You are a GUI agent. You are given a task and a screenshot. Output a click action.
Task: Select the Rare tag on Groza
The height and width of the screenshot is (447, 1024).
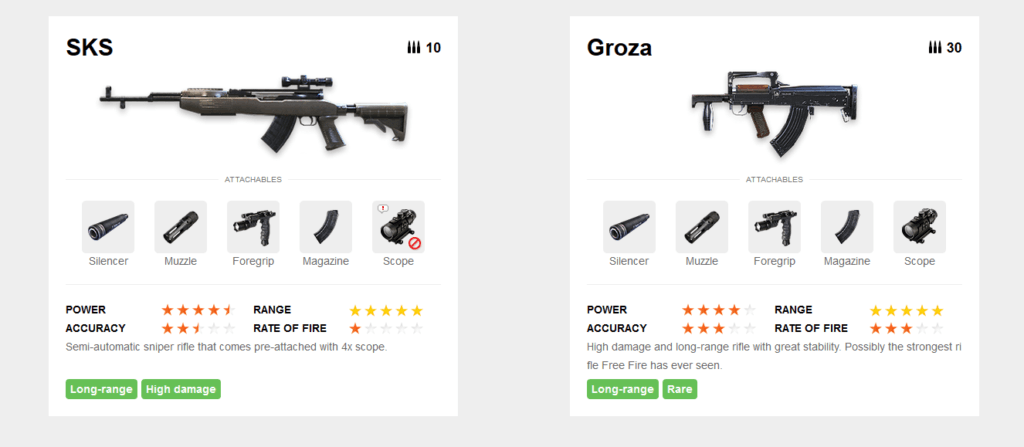pos(680,389)
